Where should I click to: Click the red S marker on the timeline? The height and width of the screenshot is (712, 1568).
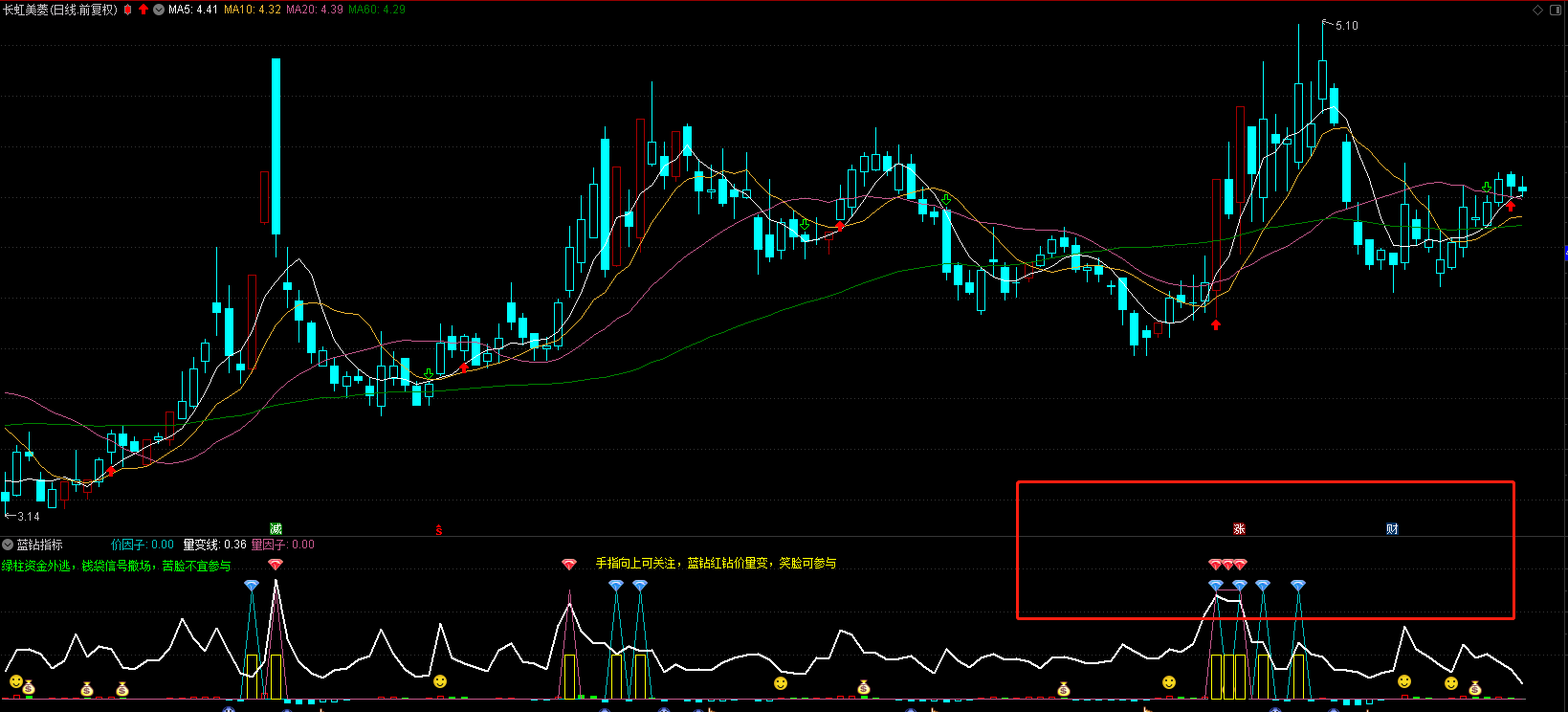(439, 529)
